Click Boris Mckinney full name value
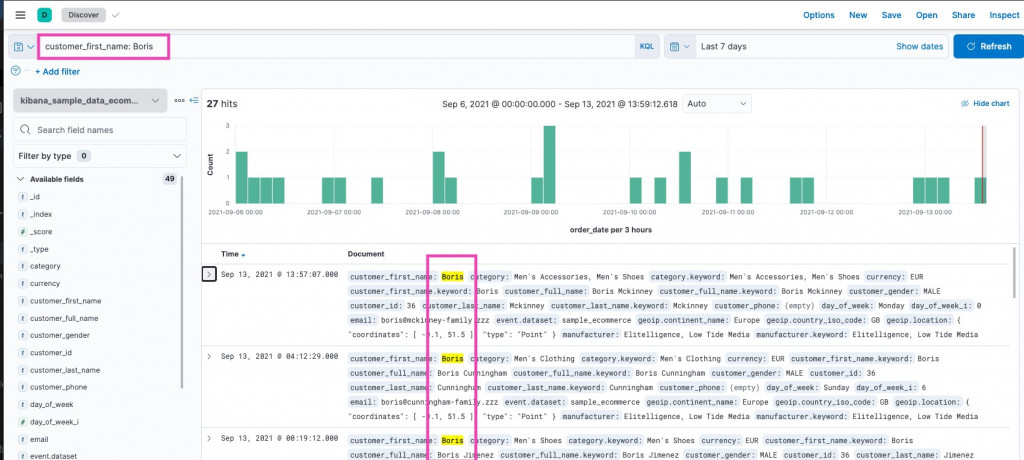1024x460 pixels. coord(620,291)
